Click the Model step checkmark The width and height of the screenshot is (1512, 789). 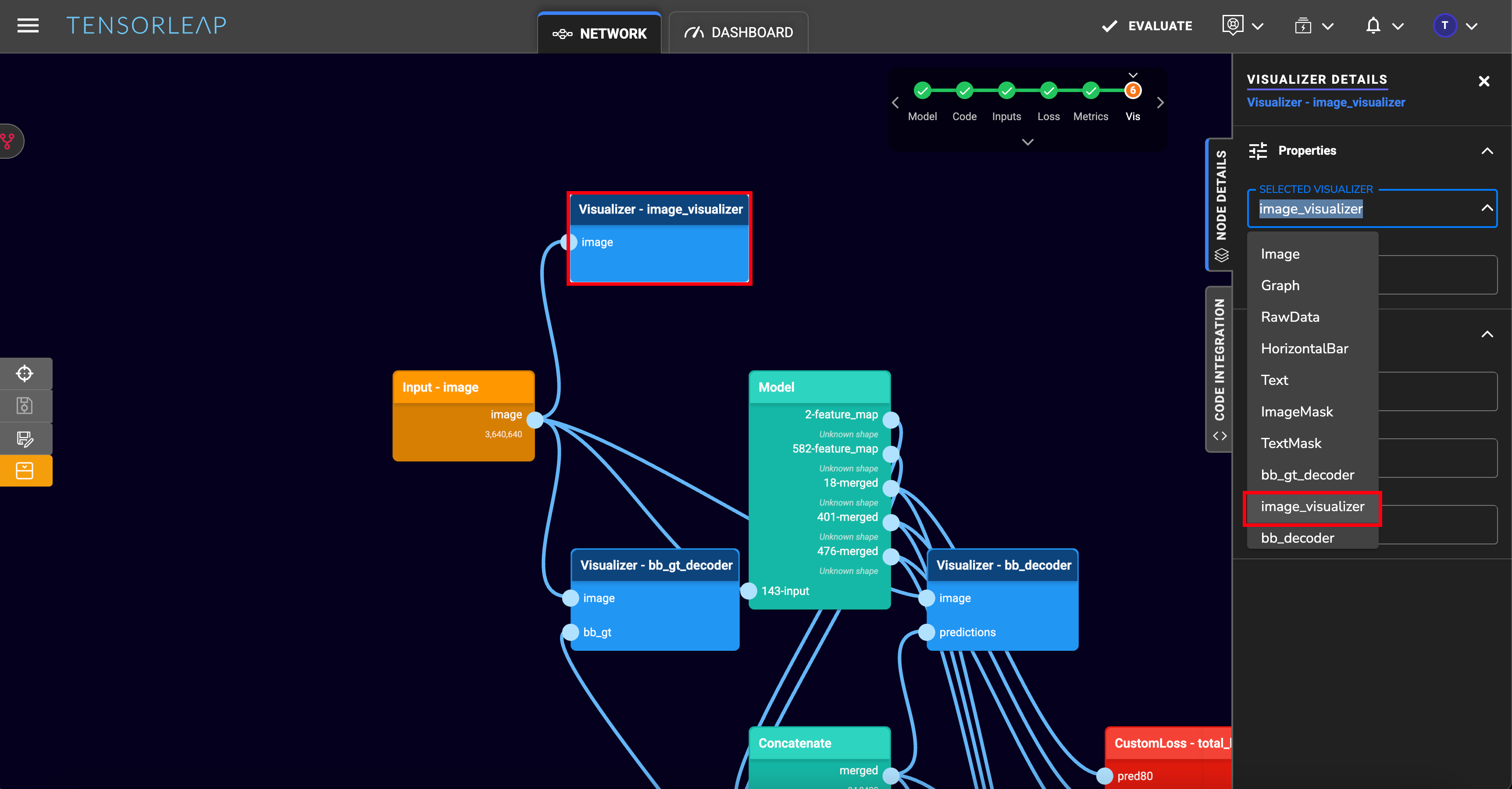tap(922, 90)
